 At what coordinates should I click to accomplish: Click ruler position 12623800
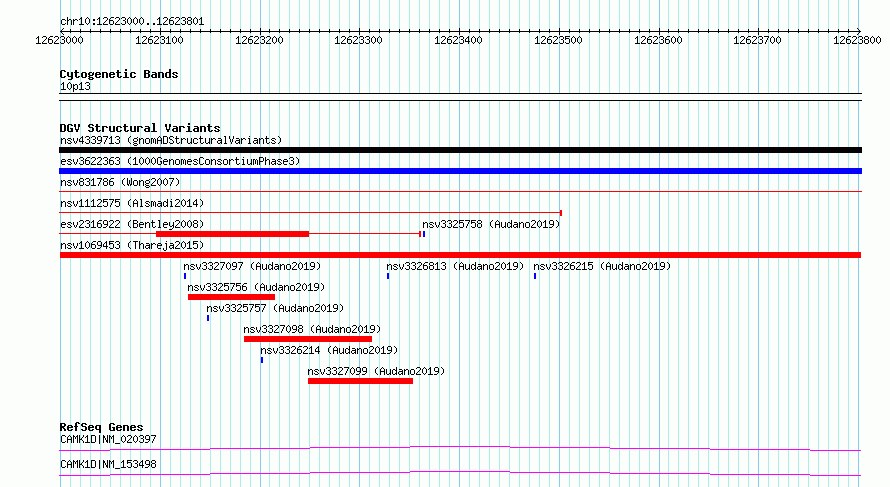click(x=858, y=40)
